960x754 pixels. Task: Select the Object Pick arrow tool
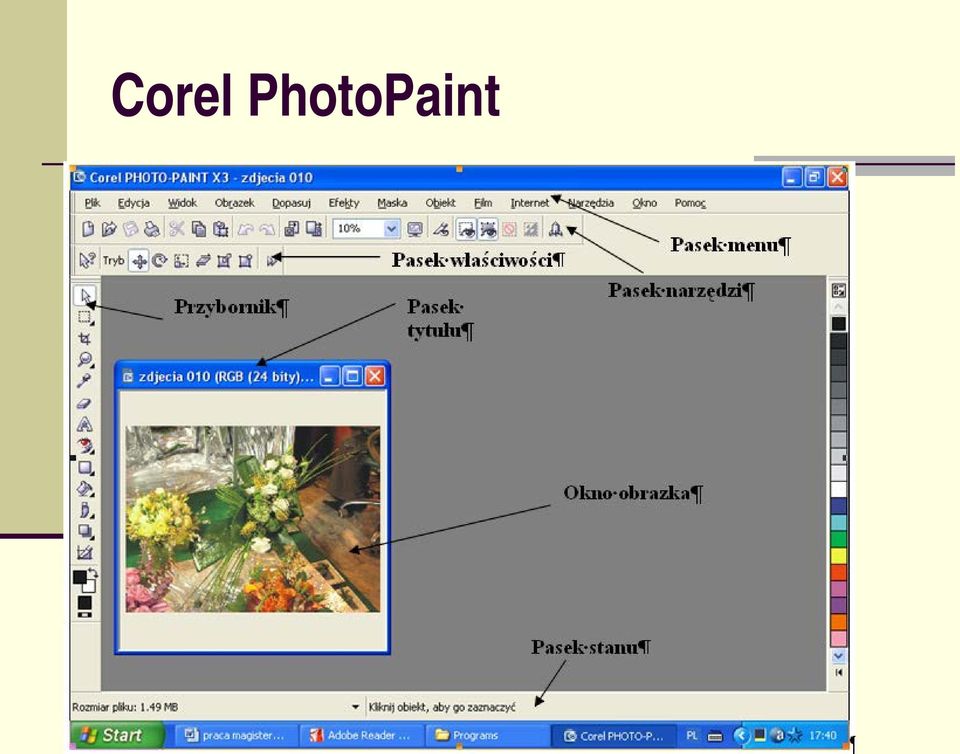pyautogui.click(x=85, y=296)
